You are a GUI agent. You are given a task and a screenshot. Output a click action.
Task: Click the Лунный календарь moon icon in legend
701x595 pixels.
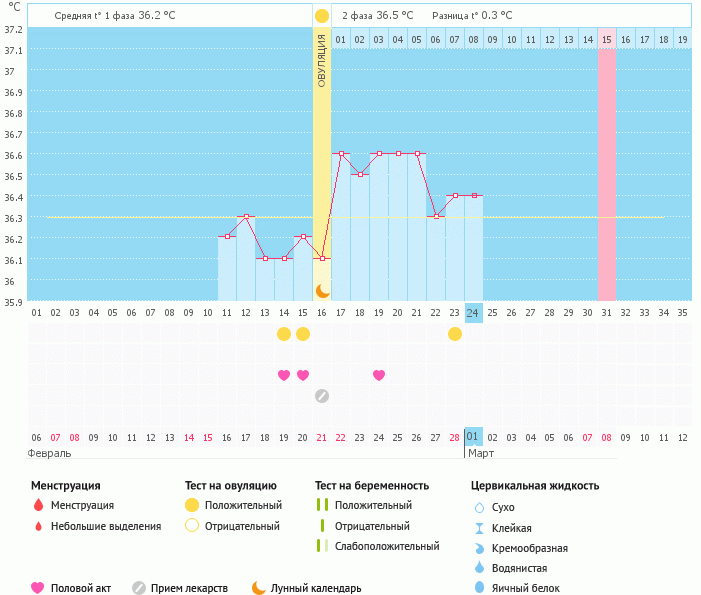coord(259,588)
